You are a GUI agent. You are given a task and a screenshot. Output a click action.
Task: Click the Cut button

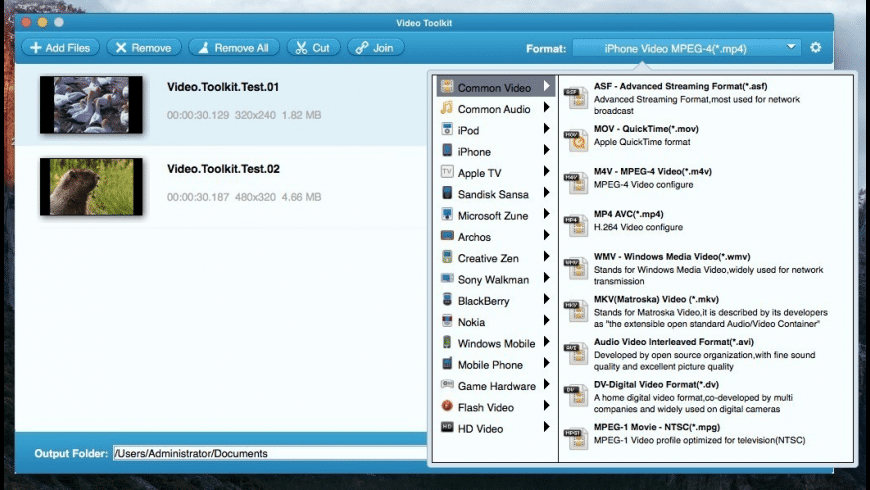click(x=313, y=48)
